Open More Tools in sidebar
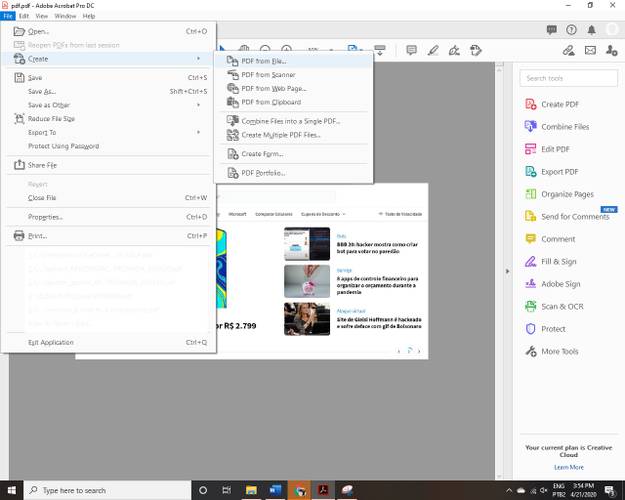625x500 pixels. coord(551,351)
